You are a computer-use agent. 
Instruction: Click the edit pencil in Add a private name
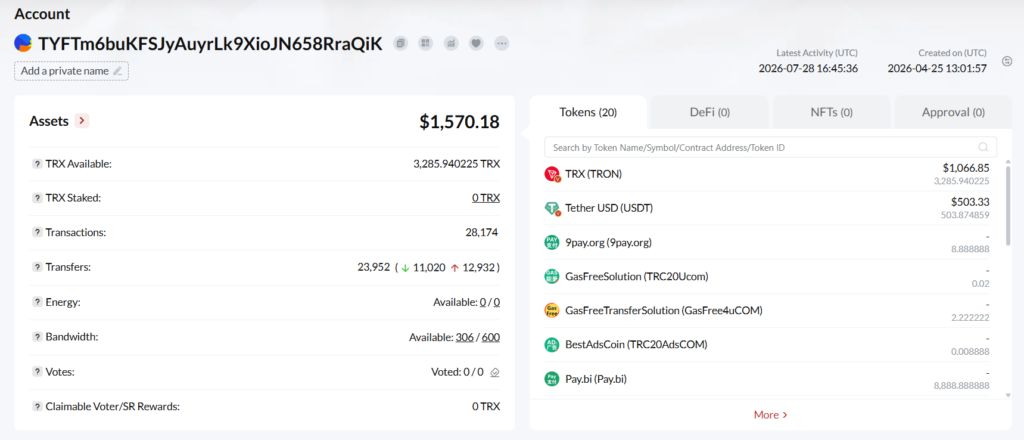tap(118, 71)
